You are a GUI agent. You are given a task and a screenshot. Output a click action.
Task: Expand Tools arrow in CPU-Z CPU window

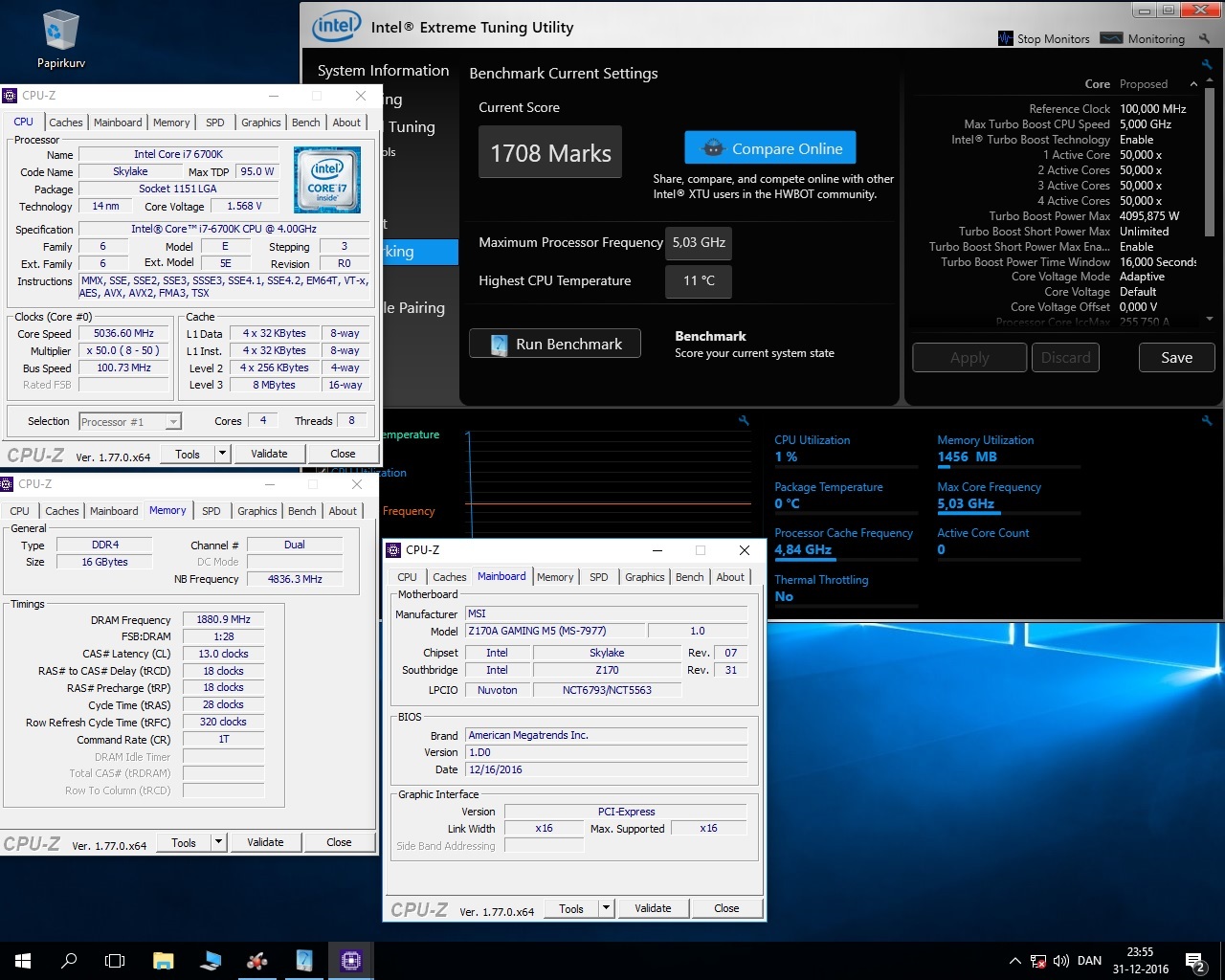223,454
